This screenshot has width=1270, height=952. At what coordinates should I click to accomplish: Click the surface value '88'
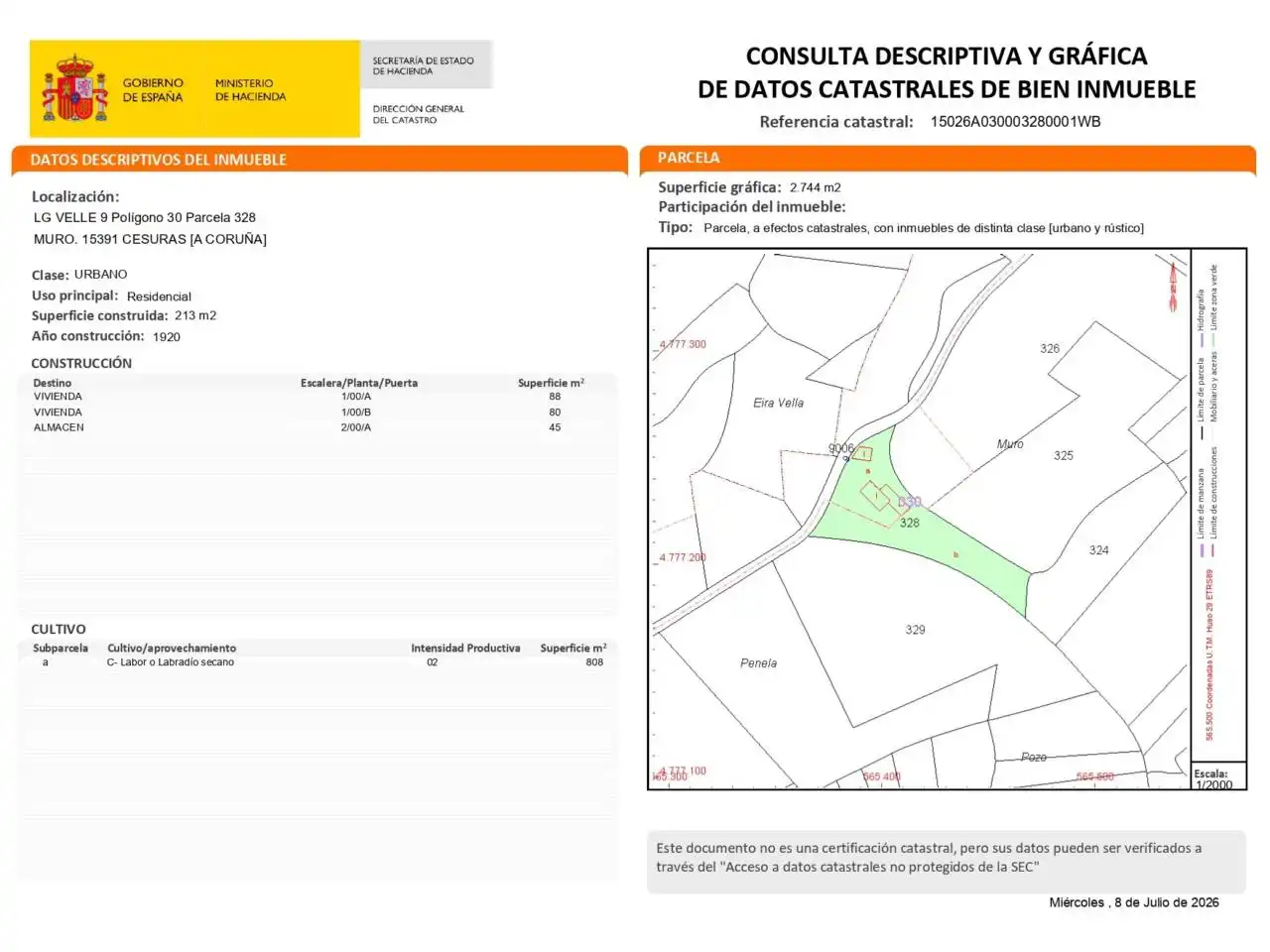pyautogui.click(x=555, y=397)
